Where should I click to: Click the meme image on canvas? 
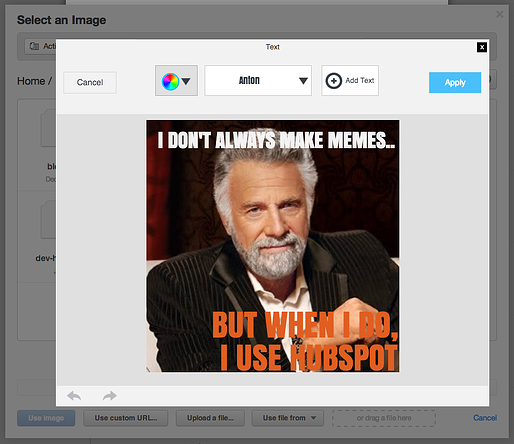click(x=273, y=246)
